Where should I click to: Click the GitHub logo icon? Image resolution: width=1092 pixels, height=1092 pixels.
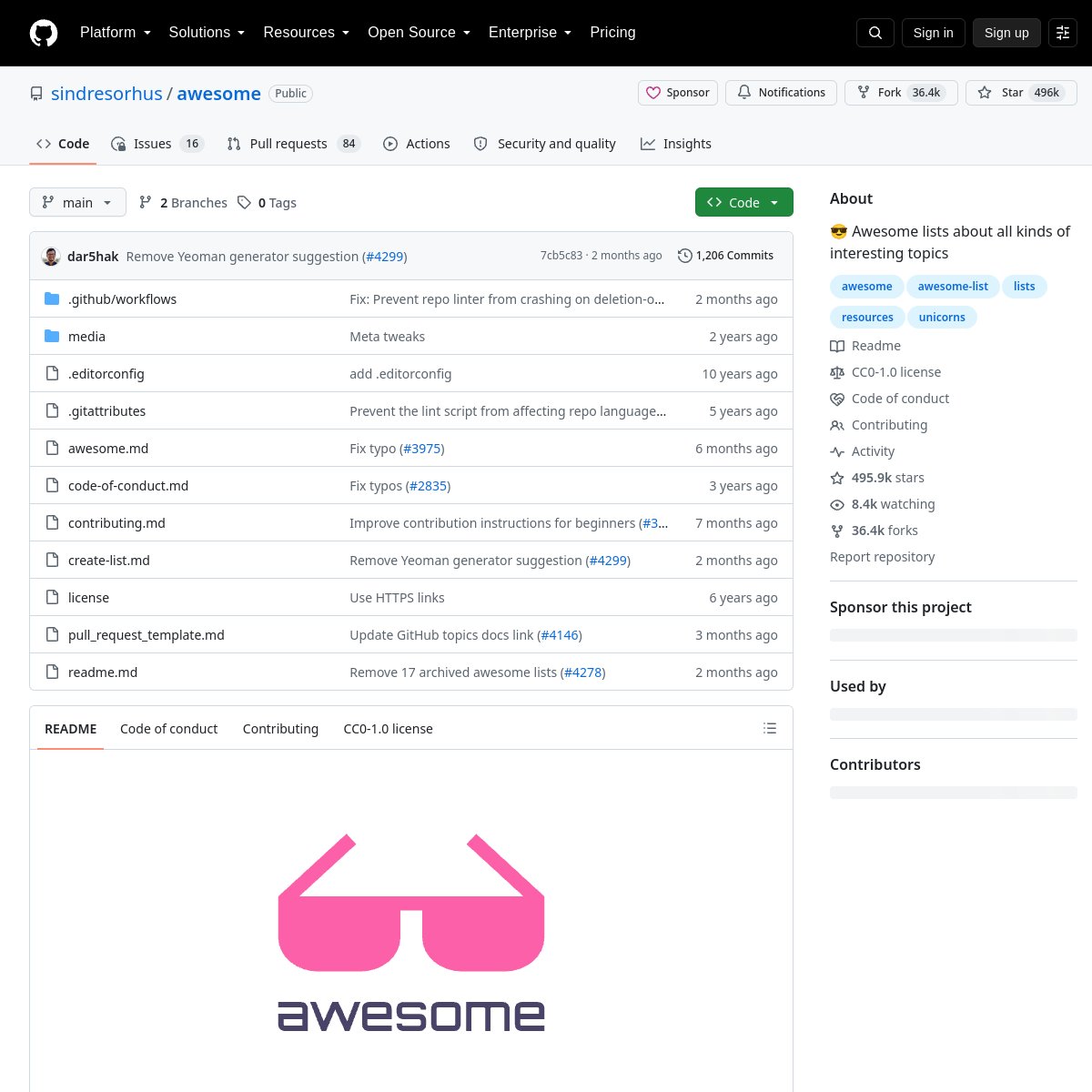pyautogui.click(x=44, y=33)
